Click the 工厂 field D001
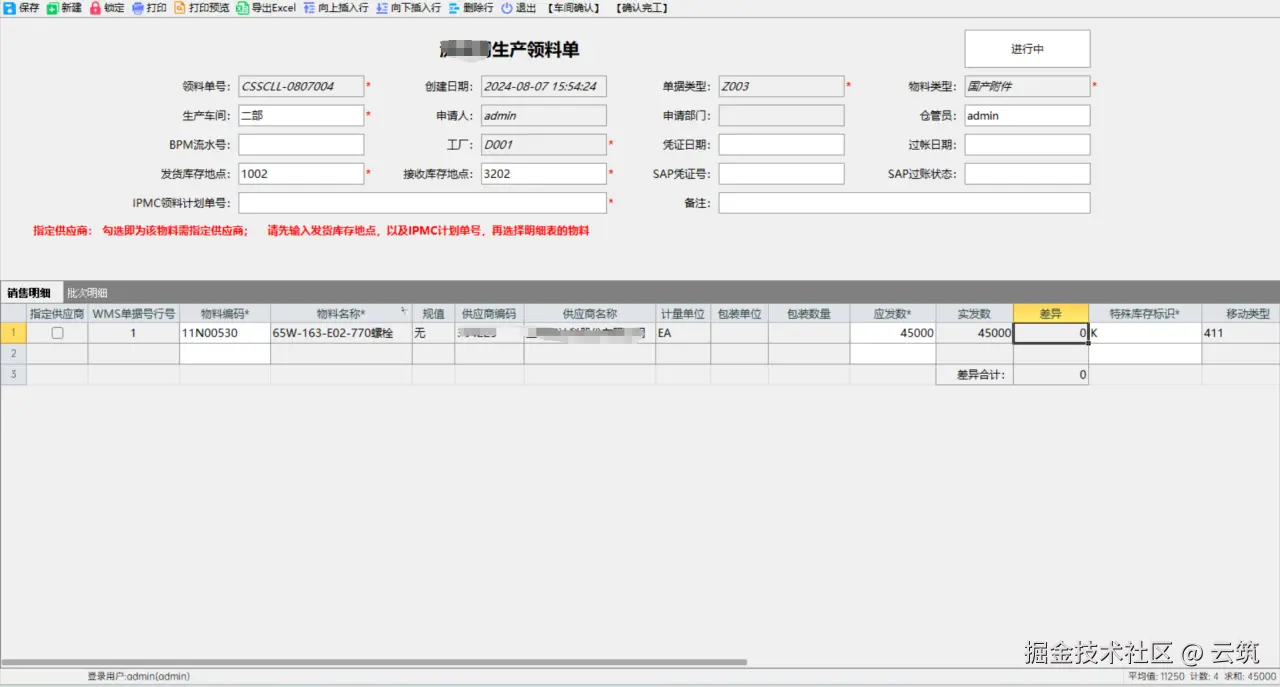 coord(543,144)
